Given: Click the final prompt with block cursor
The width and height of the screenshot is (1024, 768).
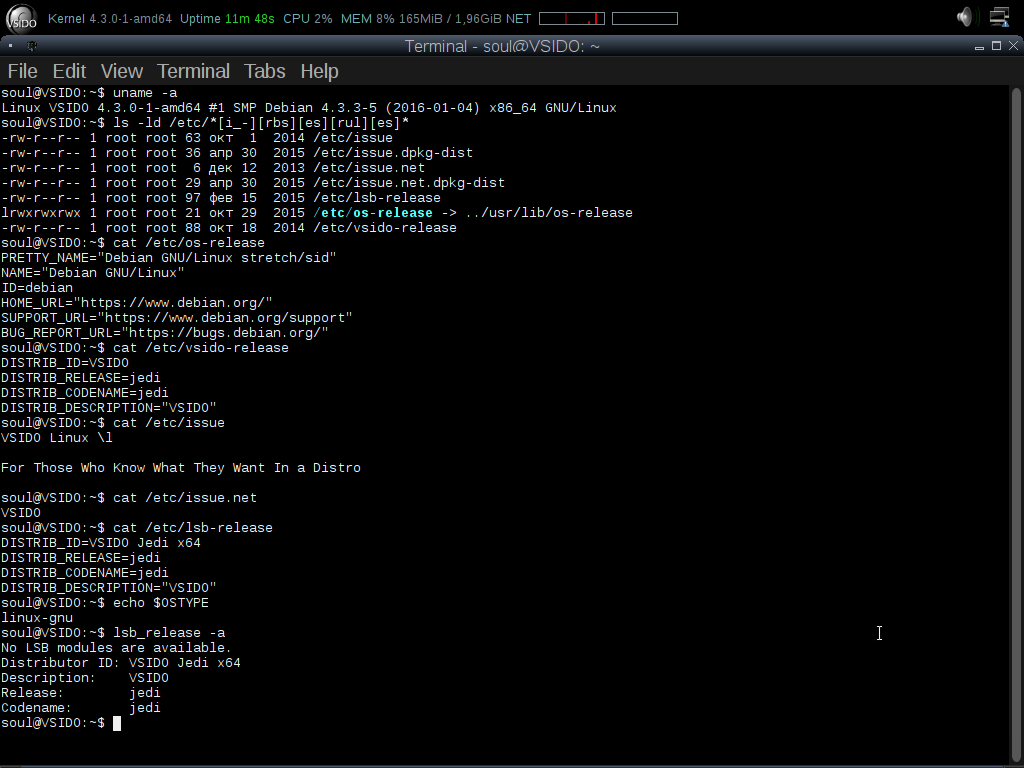Looking at the screenshot, I should 61,724.
